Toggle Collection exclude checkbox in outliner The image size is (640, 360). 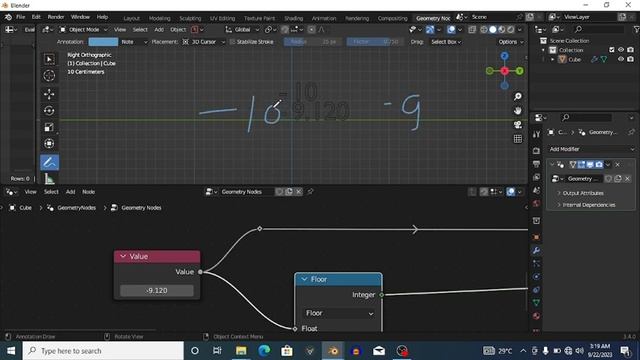coord(611,50)
